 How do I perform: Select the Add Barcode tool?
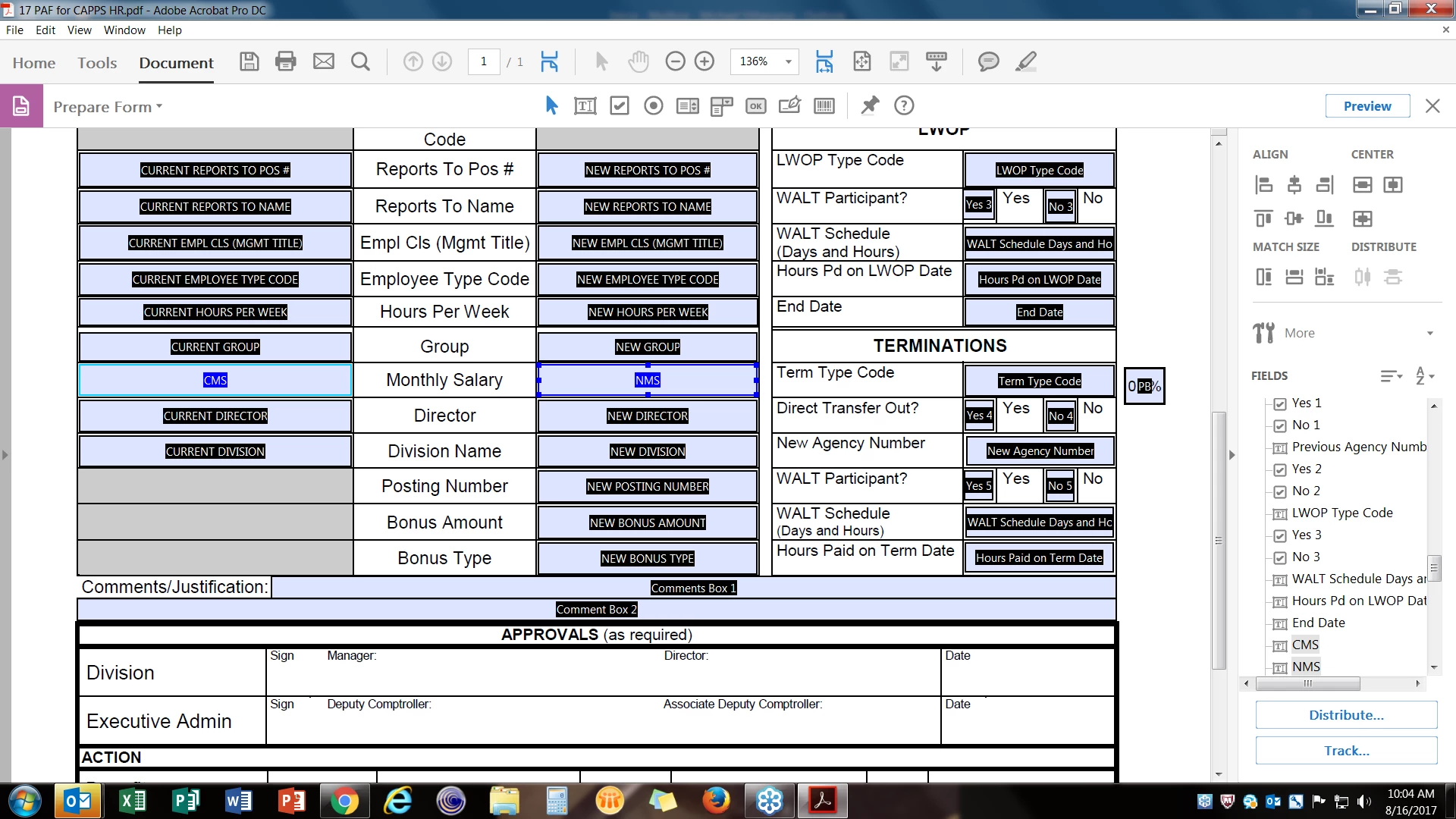click(x=824, y=106)
